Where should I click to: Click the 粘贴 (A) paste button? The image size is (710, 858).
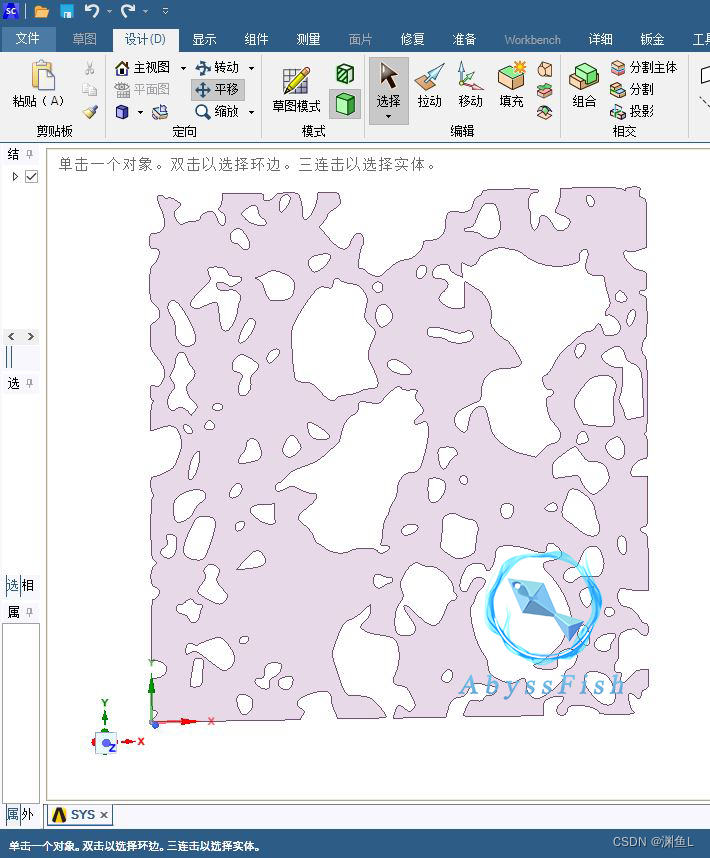pyautogui.click(x=39, y=83)
